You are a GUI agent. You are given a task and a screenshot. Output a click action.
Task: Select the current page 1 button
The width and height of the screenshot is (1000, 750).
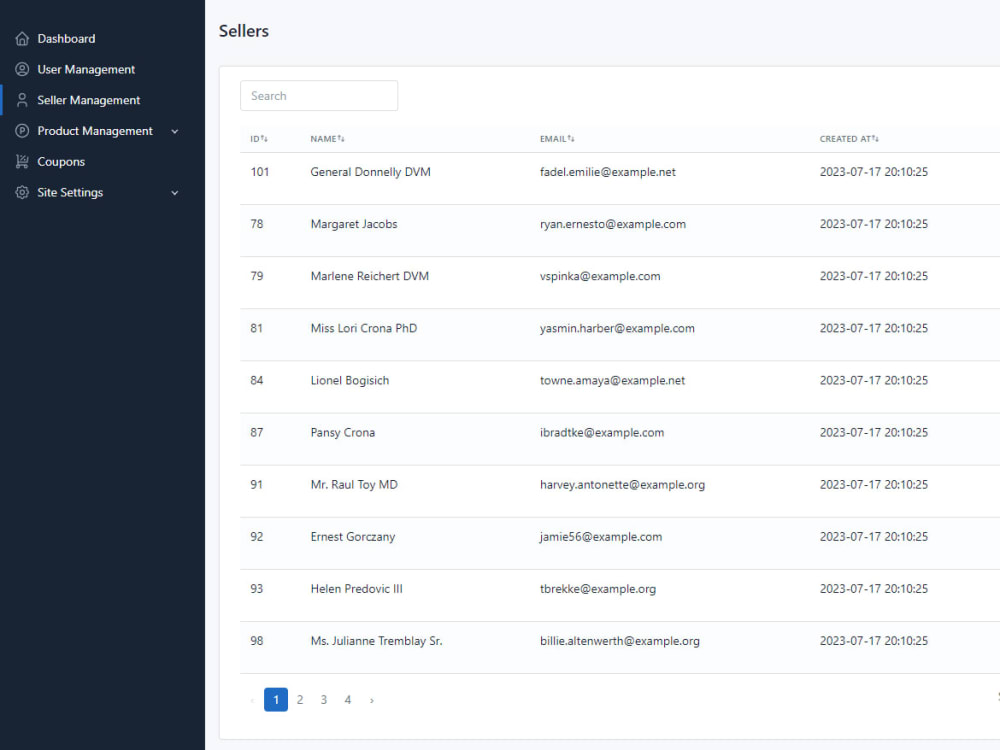pos(276,700)
